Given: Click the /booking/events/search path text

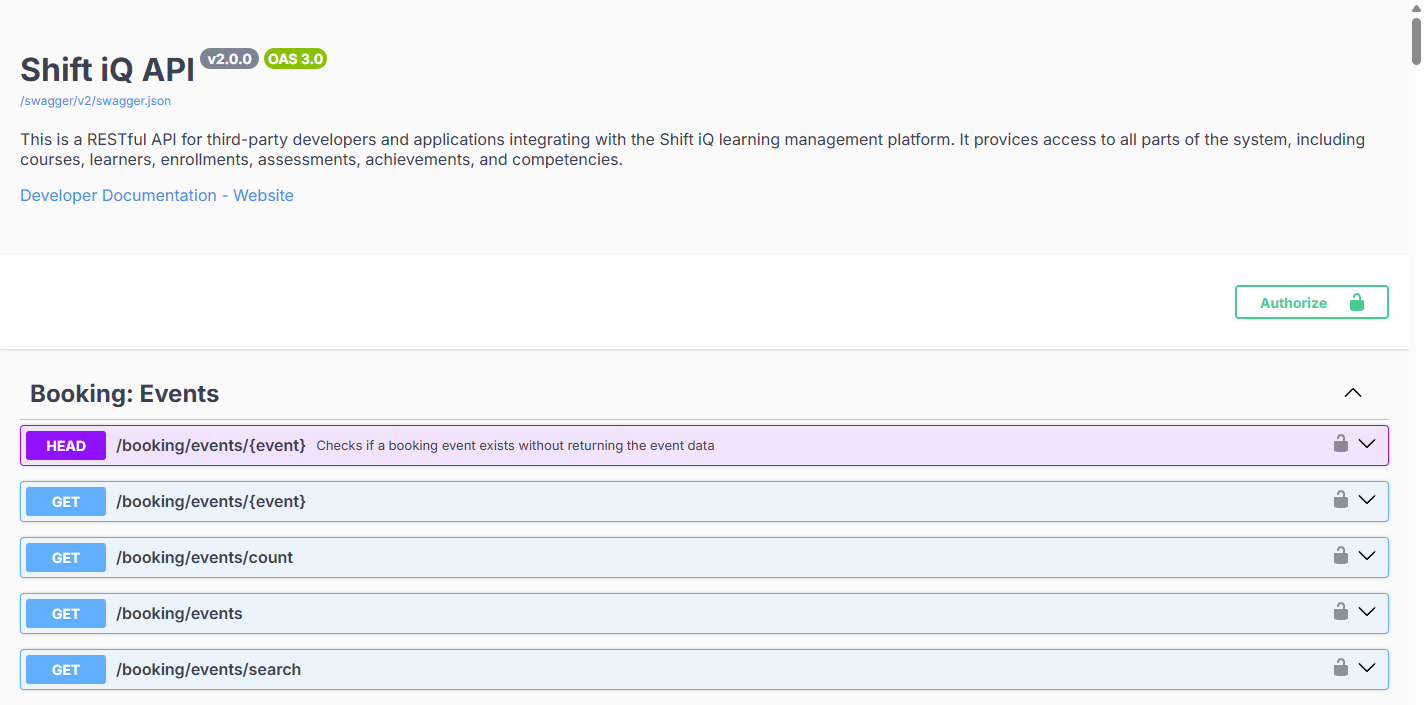Looking at the screenshot, I should coord(209,669).
